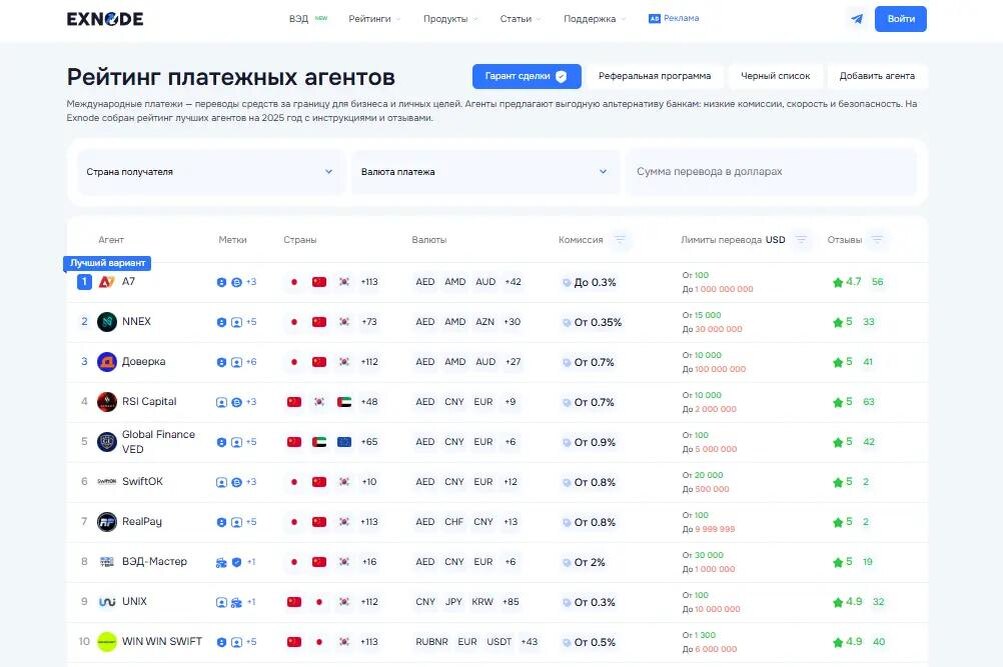Click the USDT currency in WIN WIN SWIFT row
The image size is (1003, 667).
pos(499,641)
